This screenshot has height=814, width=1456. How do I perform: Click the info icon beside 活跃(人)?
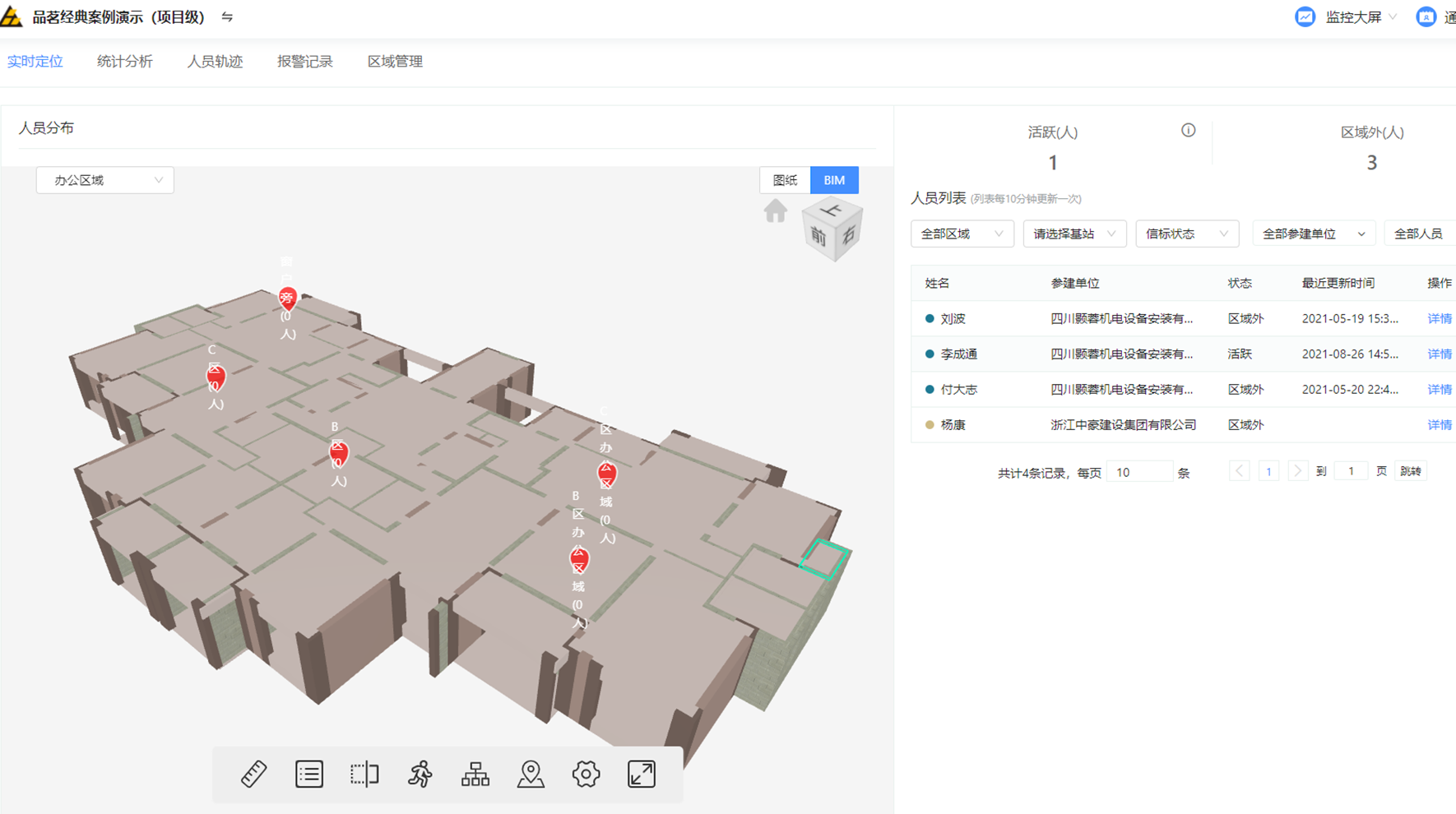tap(1188, 130)
